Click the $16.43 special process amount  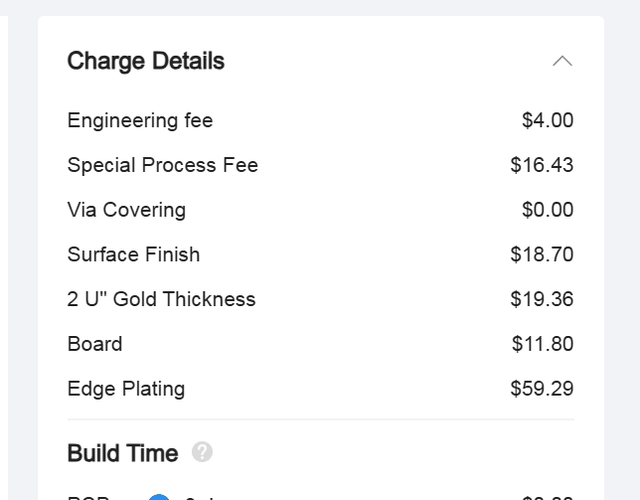tap(541, 165)
